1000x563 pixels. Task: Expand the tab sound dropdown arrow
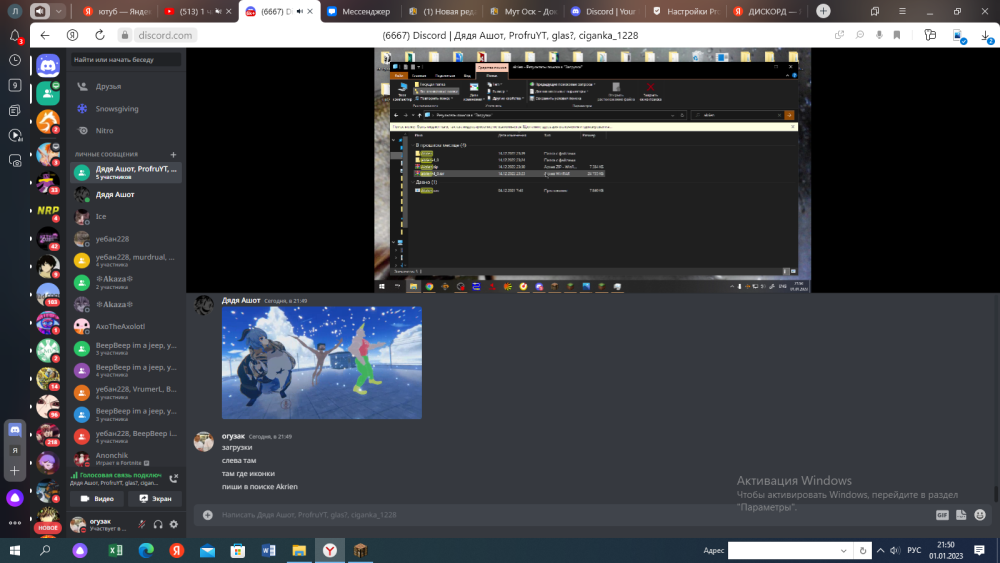[58, 11]
